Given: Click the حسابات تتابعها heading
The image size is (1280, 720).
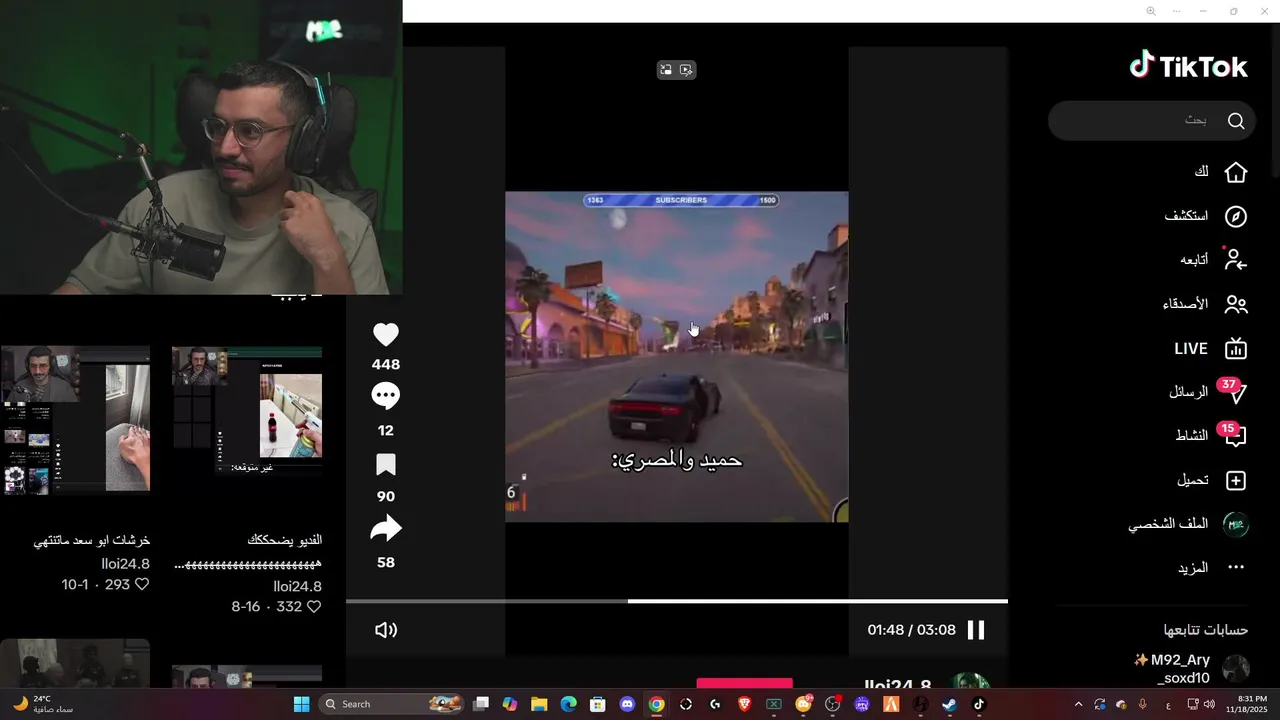Looking at the screenshot, I should point(1205,630).
